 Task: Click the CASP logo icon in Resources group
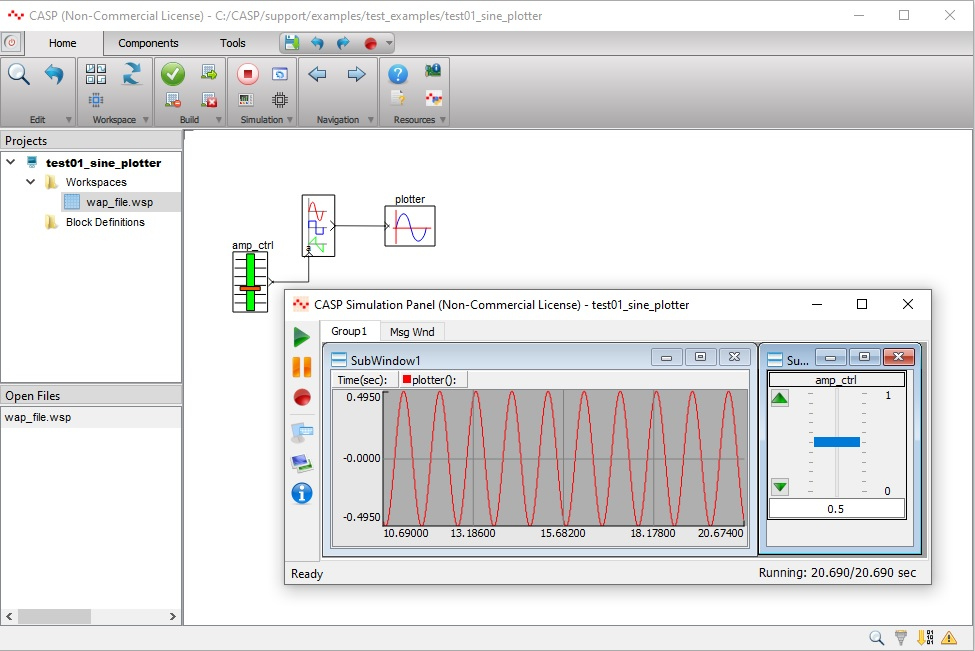(x=433, y=98)
